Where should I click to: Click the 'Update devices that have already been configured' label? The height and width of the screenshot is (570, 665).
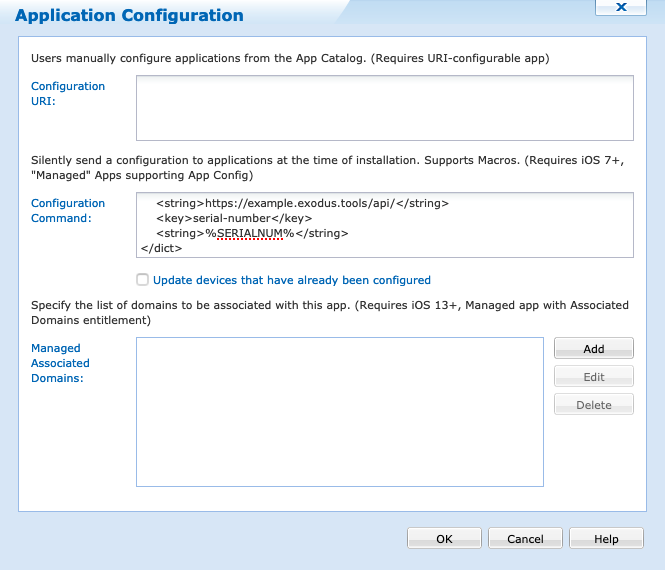point(292,280)
